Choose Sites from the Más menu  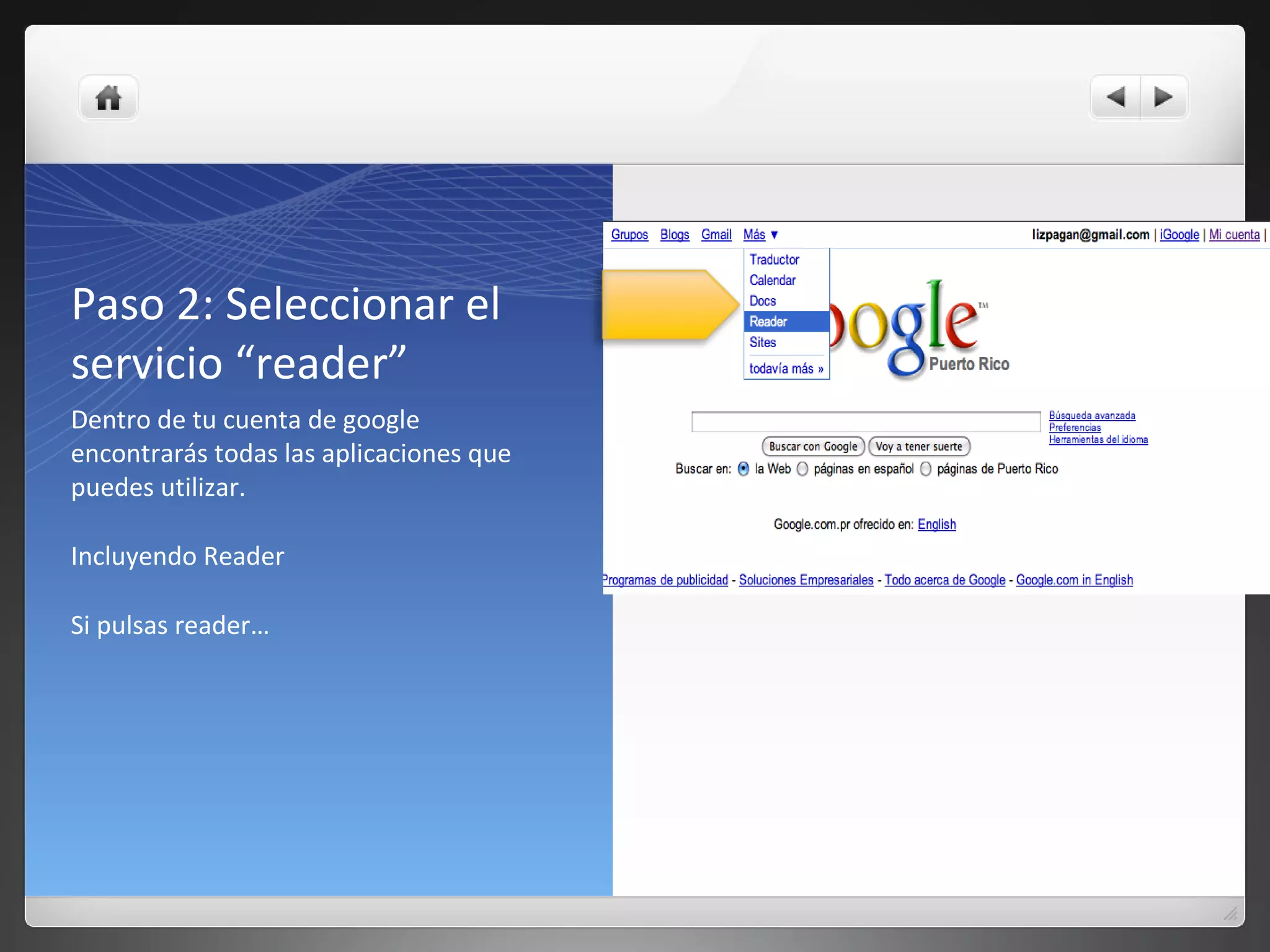point(763,342)
